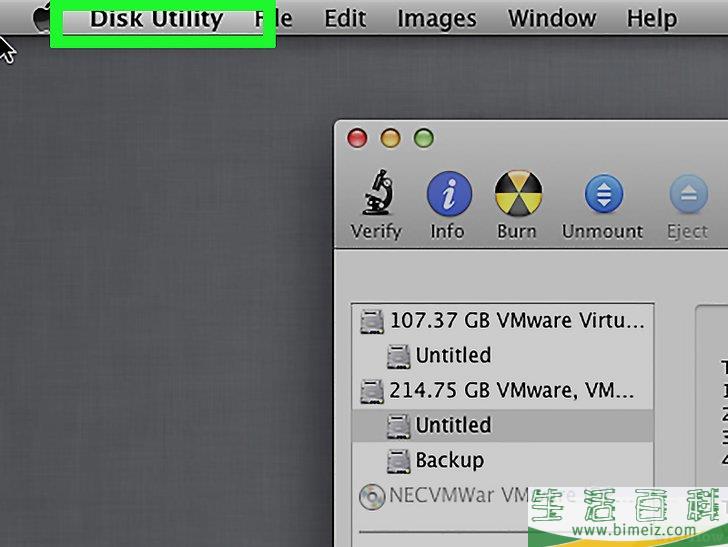Viewport: 728px width, 547px height.
Task: Click the Info toolbar icon
Action: pyautogui.click(x=449, y=194)
